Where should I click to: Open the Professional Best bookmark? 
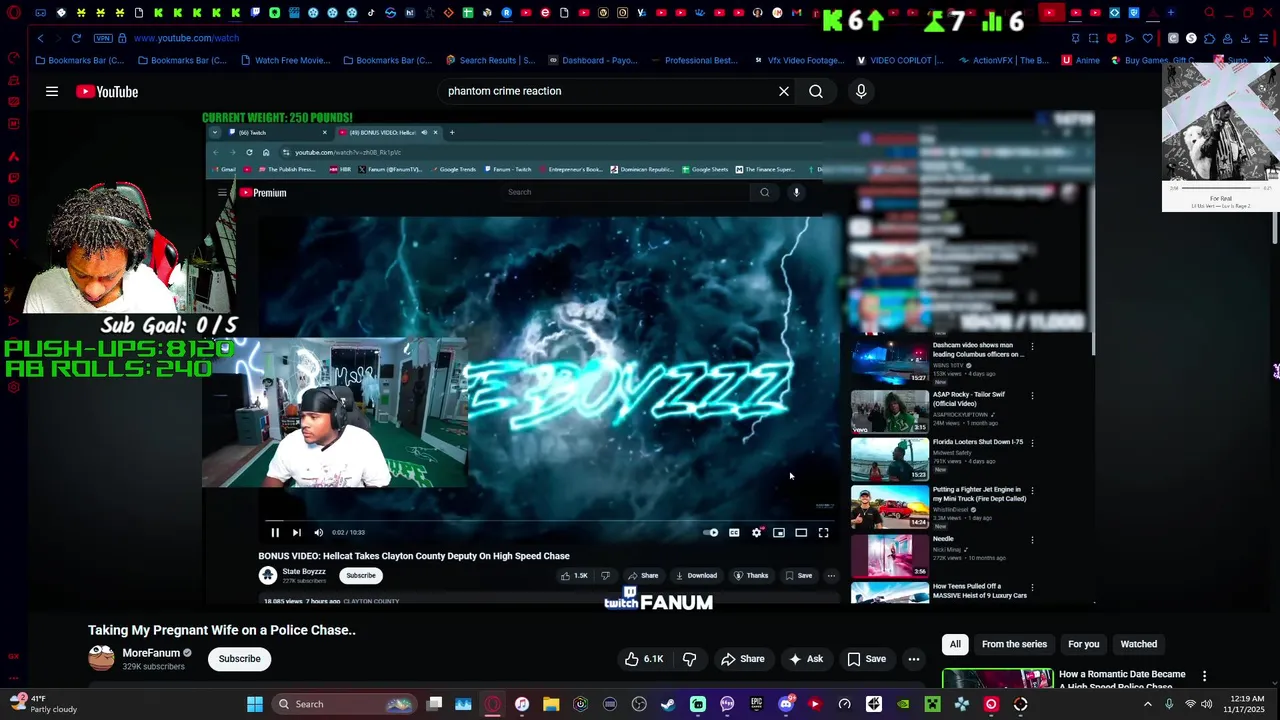[x=695, y=60]
